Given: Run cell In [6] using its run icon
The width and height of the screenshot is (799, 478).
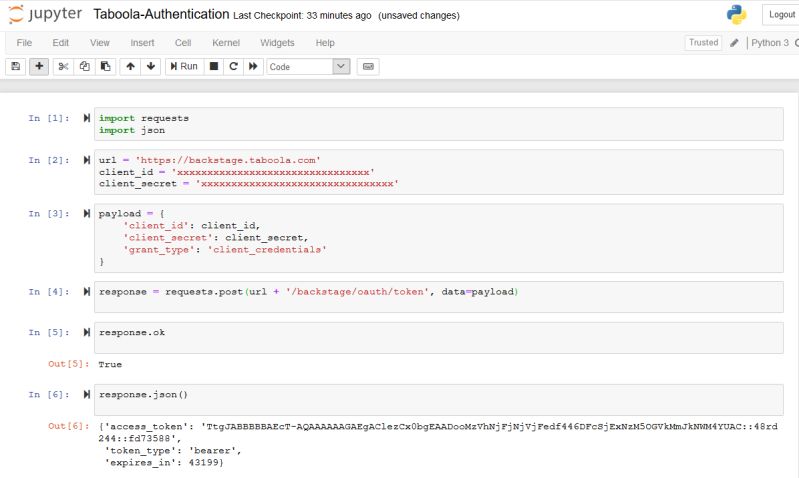Looking at the screenshot, I should pos(87,394).
